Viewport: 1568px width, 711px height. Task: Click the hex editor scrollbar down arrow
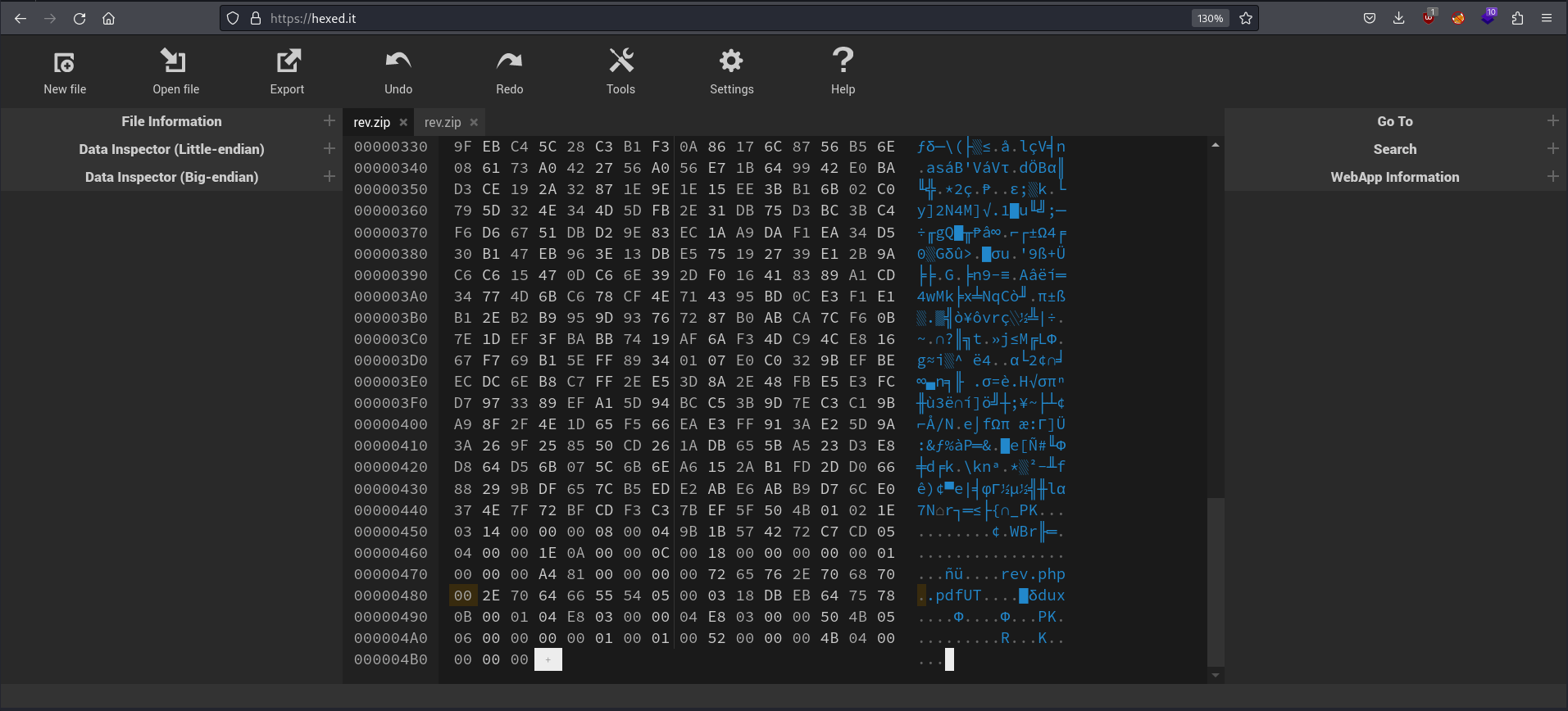pyautogui.click(x=1216, y=676)
